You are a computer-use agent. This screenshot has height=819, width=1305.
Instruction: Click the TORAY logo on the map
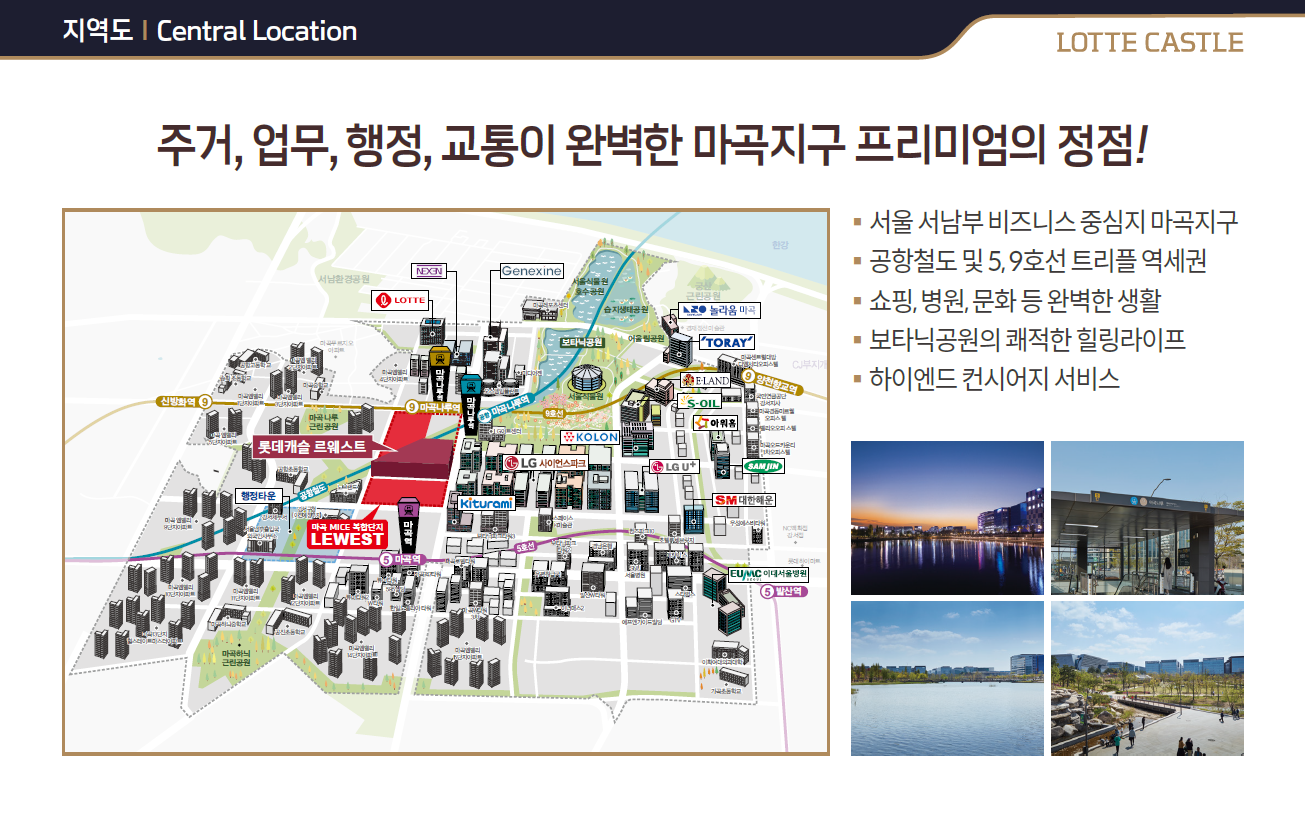[727, 342]
